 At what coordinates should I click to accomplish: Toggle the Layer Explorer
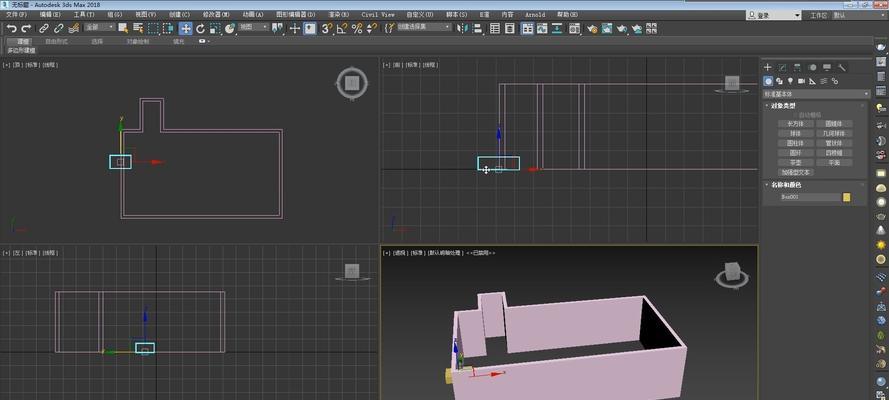pyautogui.click(x=510, y=28)
